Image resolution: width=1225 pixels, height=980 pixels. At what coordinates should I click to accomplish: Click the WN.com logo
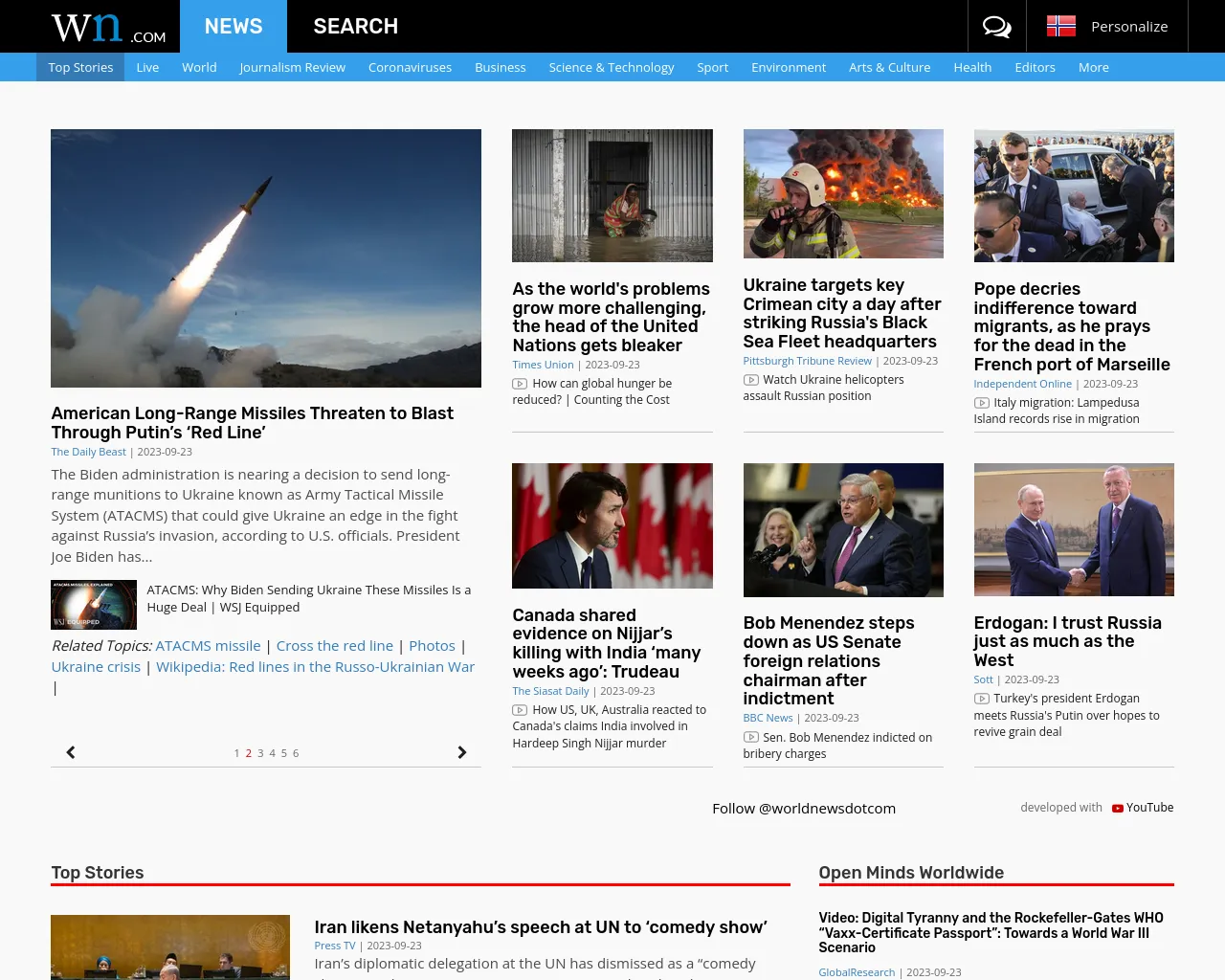coord(108,28)
